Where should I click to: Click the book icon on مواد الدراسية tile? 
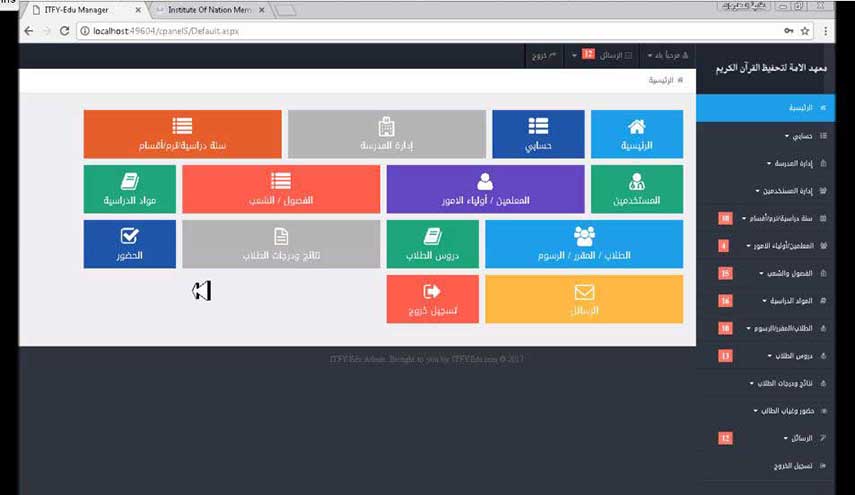point(129,182)
